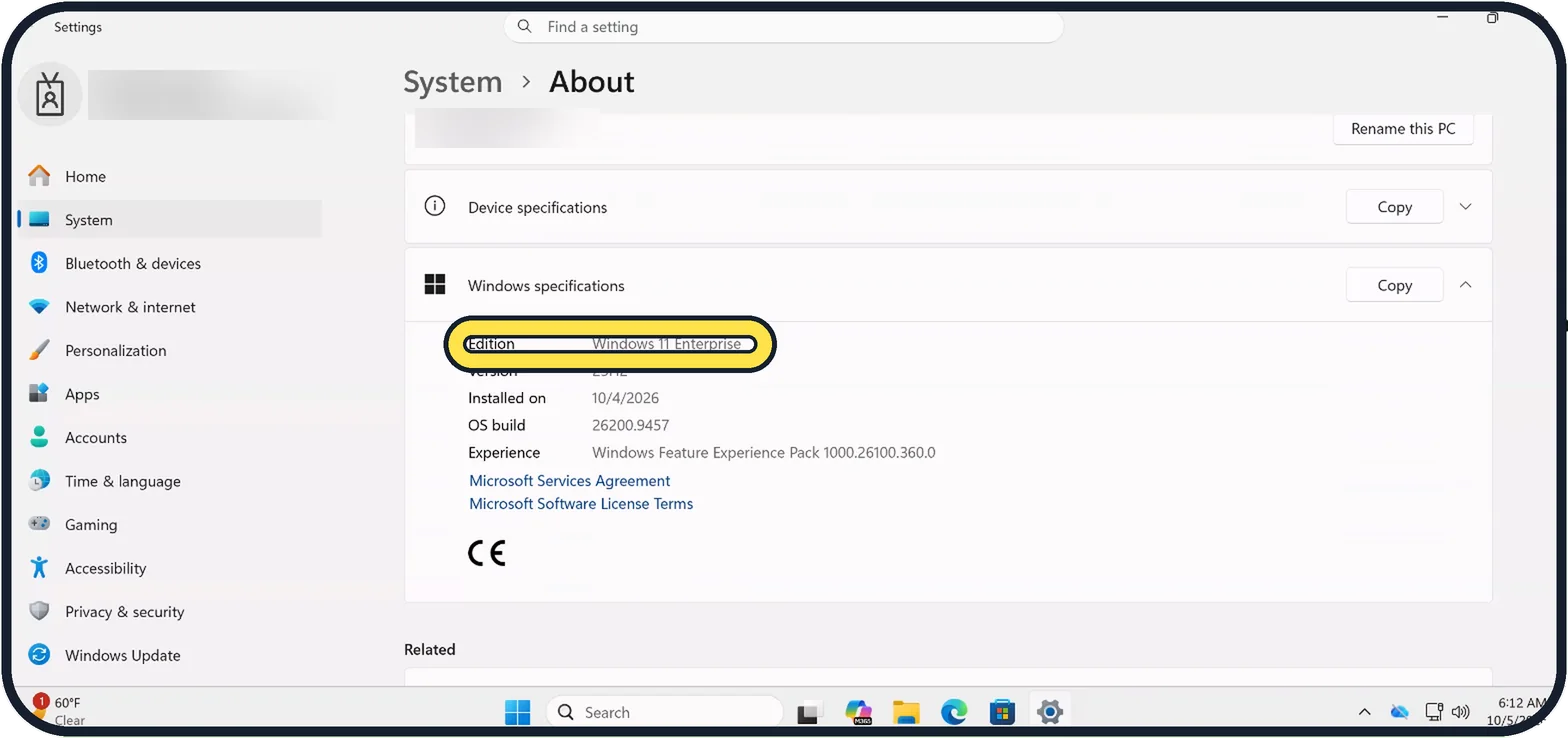Launch Microsoft Edge from the taskbar
The image size is (1568, 738).
tap(954, 712)
